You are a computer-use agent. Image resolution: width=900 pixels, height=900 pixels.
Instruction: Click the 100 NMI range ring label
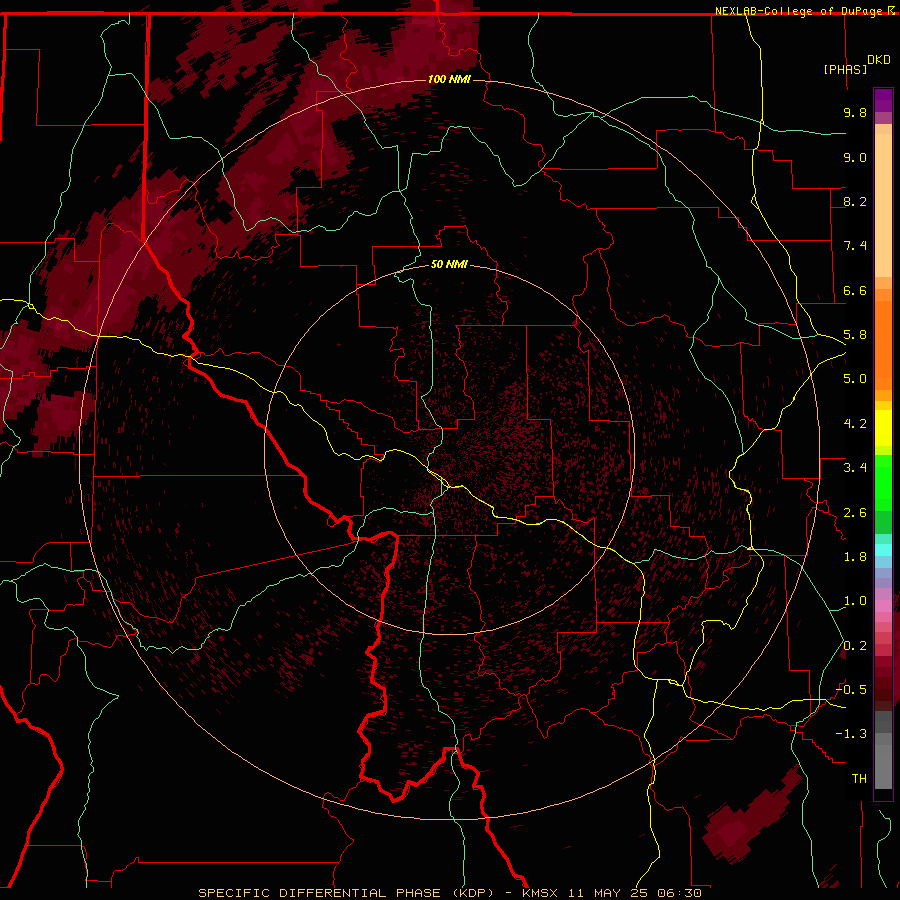pos(449,79)
